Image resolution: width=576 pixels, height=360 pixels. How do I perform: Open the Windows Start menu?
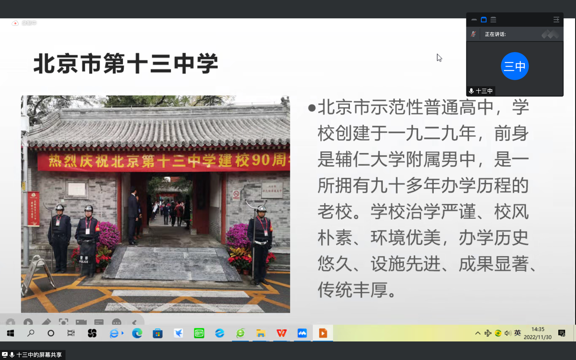pos(10,333)
